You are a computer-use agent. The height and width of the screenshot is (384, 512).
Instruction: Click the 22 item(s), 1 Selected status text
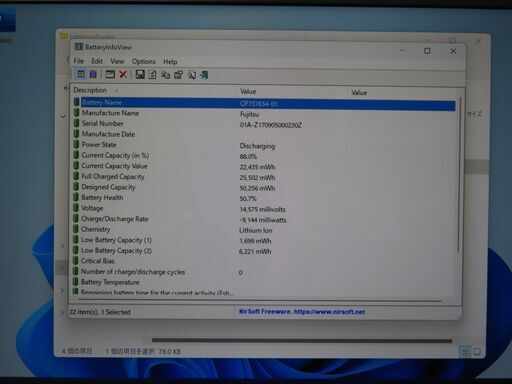pos(100,312)
